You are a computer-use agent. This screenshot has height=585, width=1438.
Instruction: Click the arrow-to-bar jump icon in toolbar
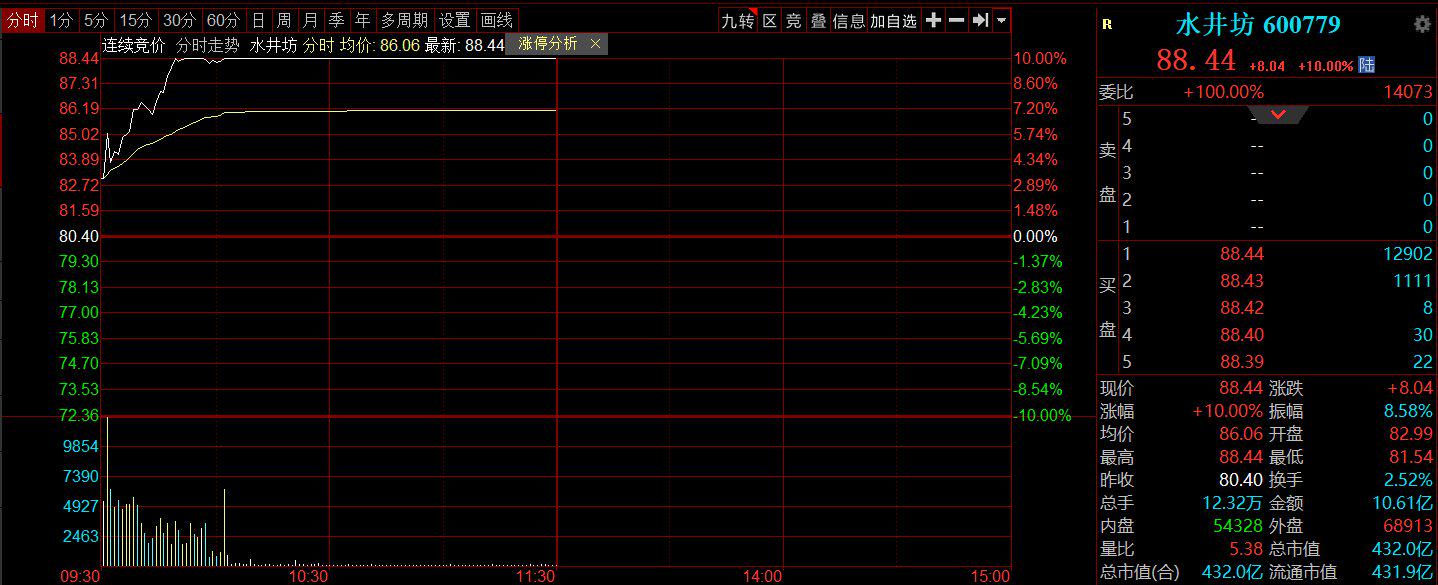point(980,20)
